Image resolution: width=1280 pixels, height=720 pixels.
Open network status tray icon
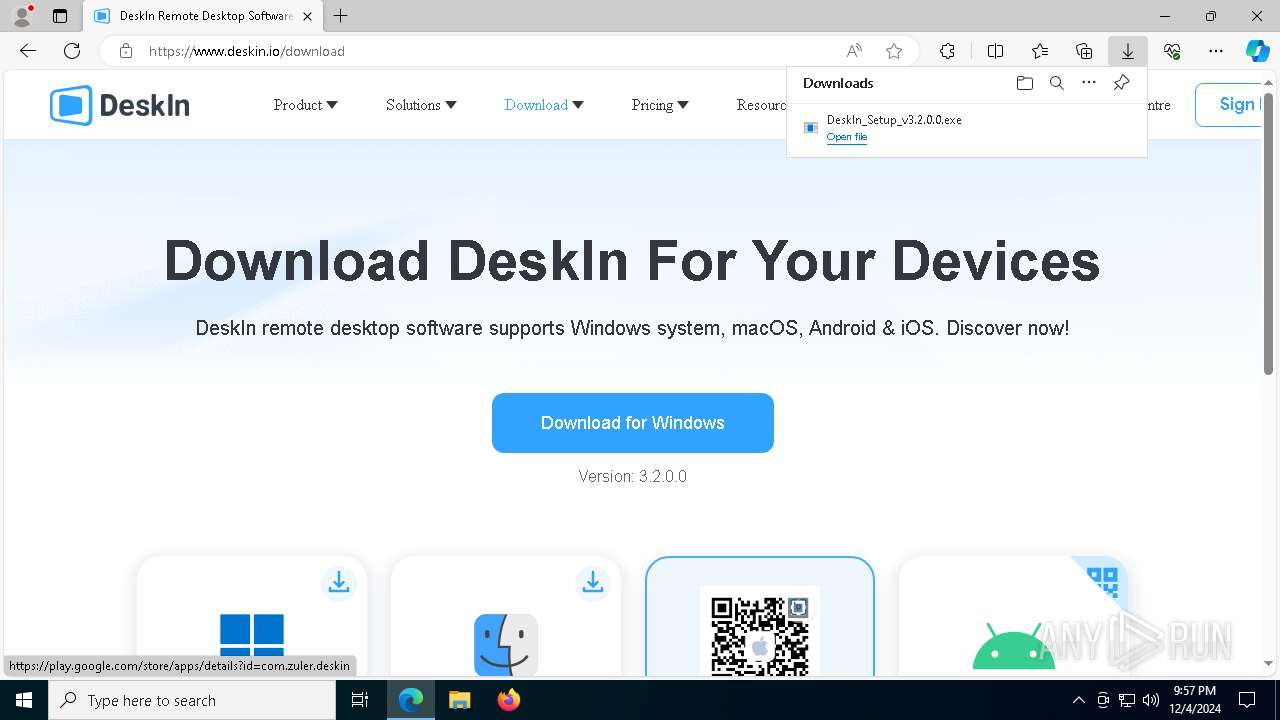1127,700
